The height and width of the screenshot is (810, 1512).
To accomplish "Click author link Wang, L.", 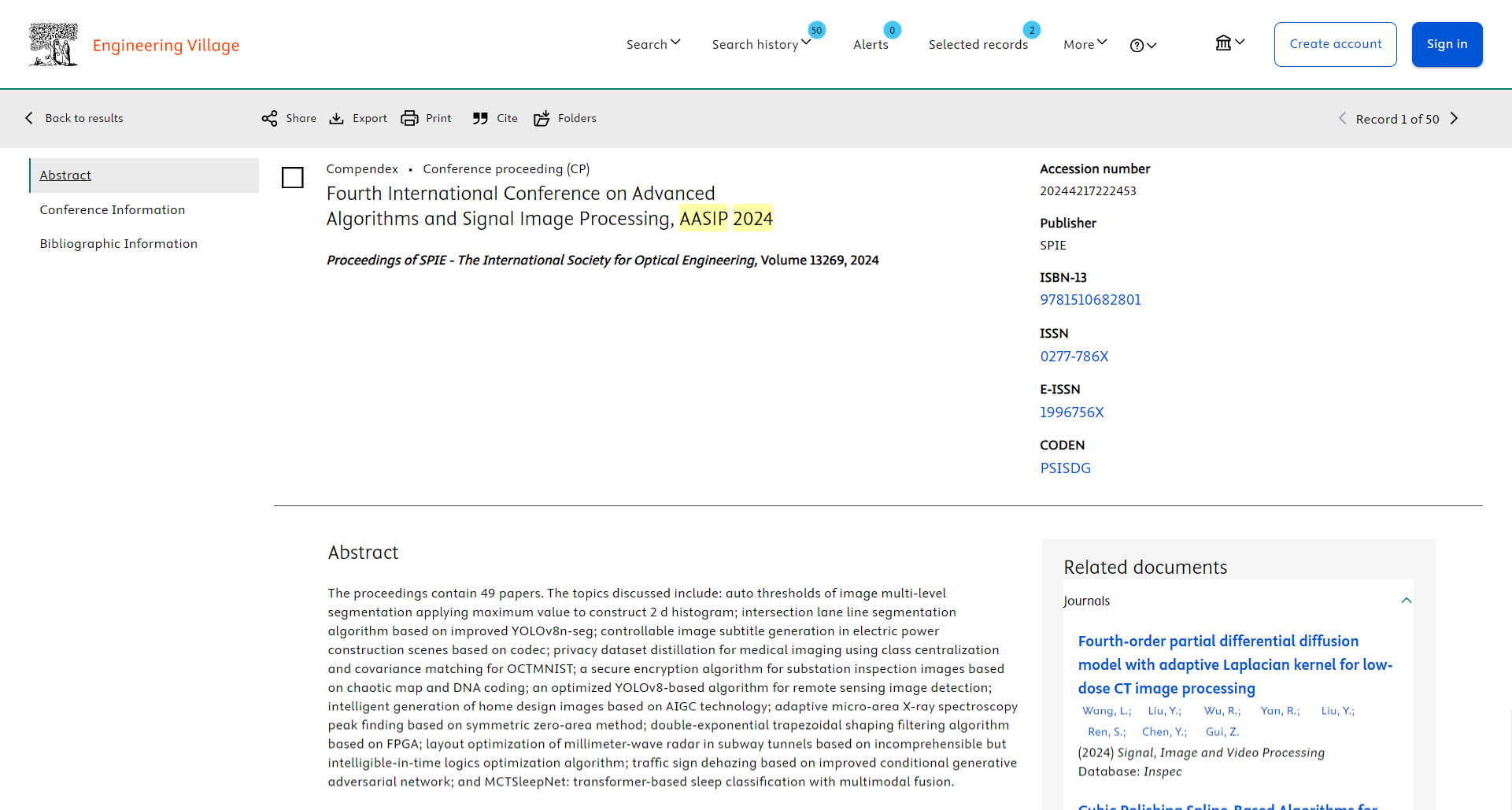I will (x=1107, y=711).
